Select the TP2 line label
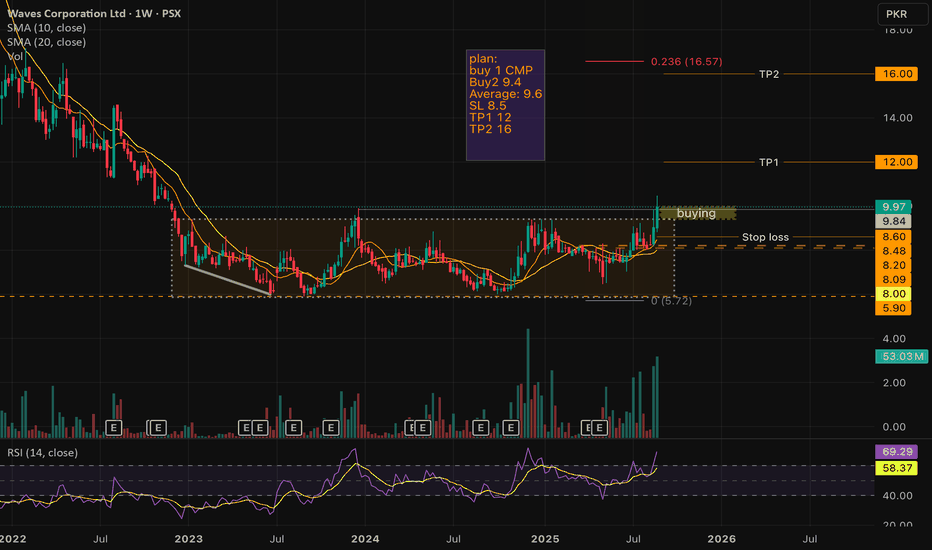The image size is (932, 550). point(769,74)
